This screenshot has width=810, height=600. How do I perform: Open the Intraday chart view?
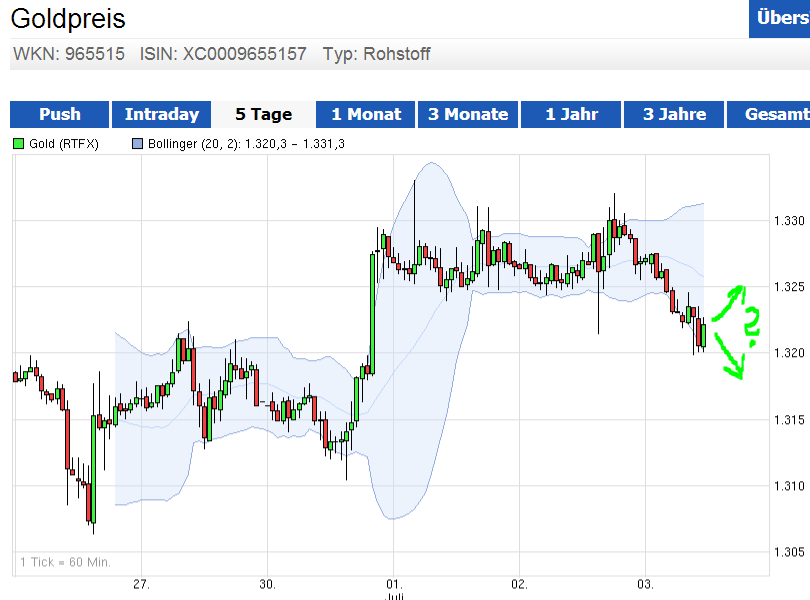tap(162, 115)
